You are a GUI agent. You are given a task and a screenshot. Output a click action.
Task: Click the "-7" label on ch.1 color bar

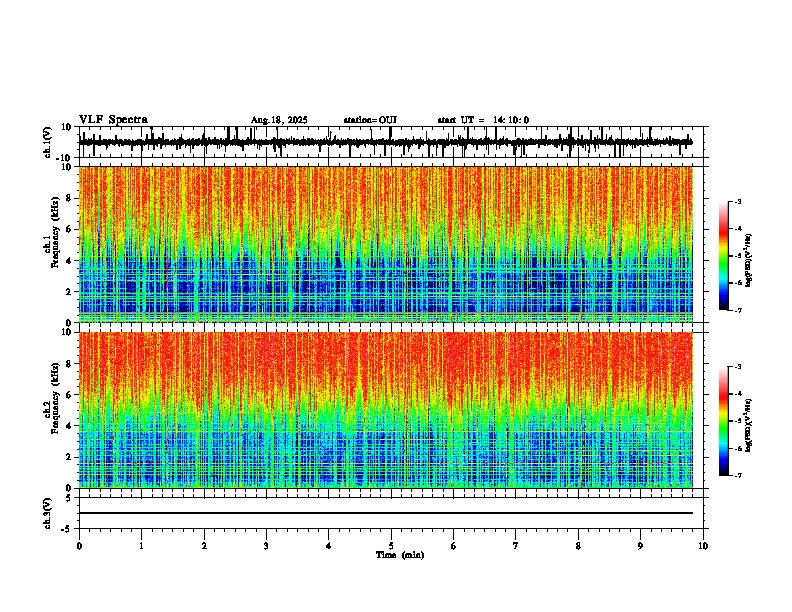(x=738, y=310)
